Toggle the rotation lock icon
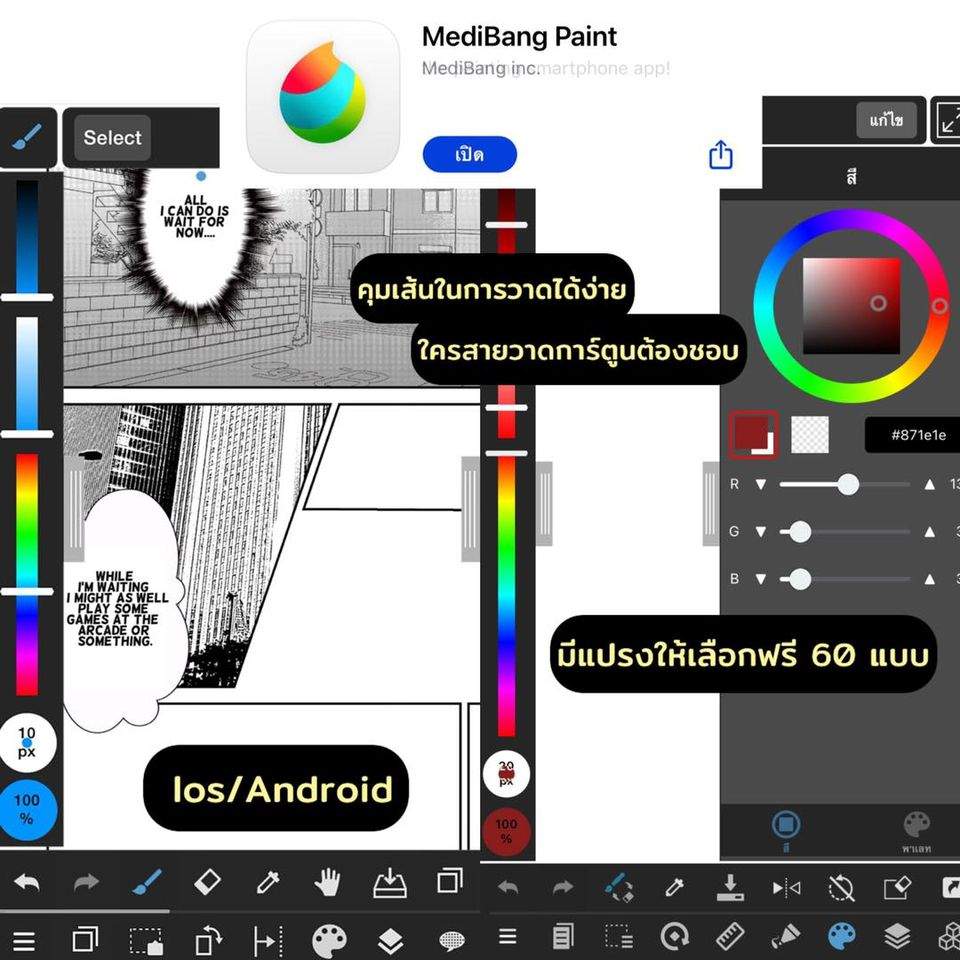This screenshot has width=960, height=960. (842, 887)
